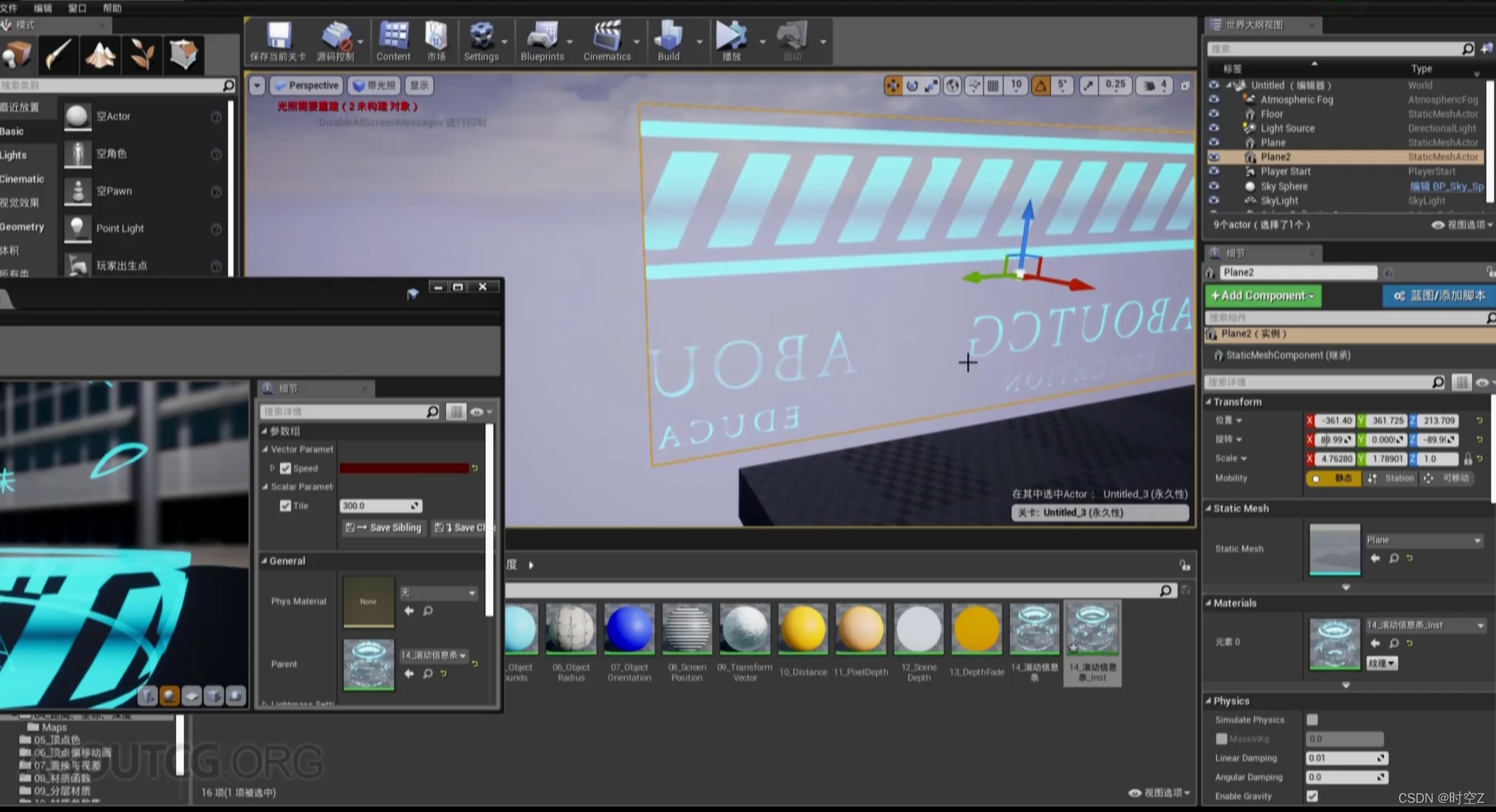
Task: Select the Foliage mode icon
Action: (x=142, y=55)
